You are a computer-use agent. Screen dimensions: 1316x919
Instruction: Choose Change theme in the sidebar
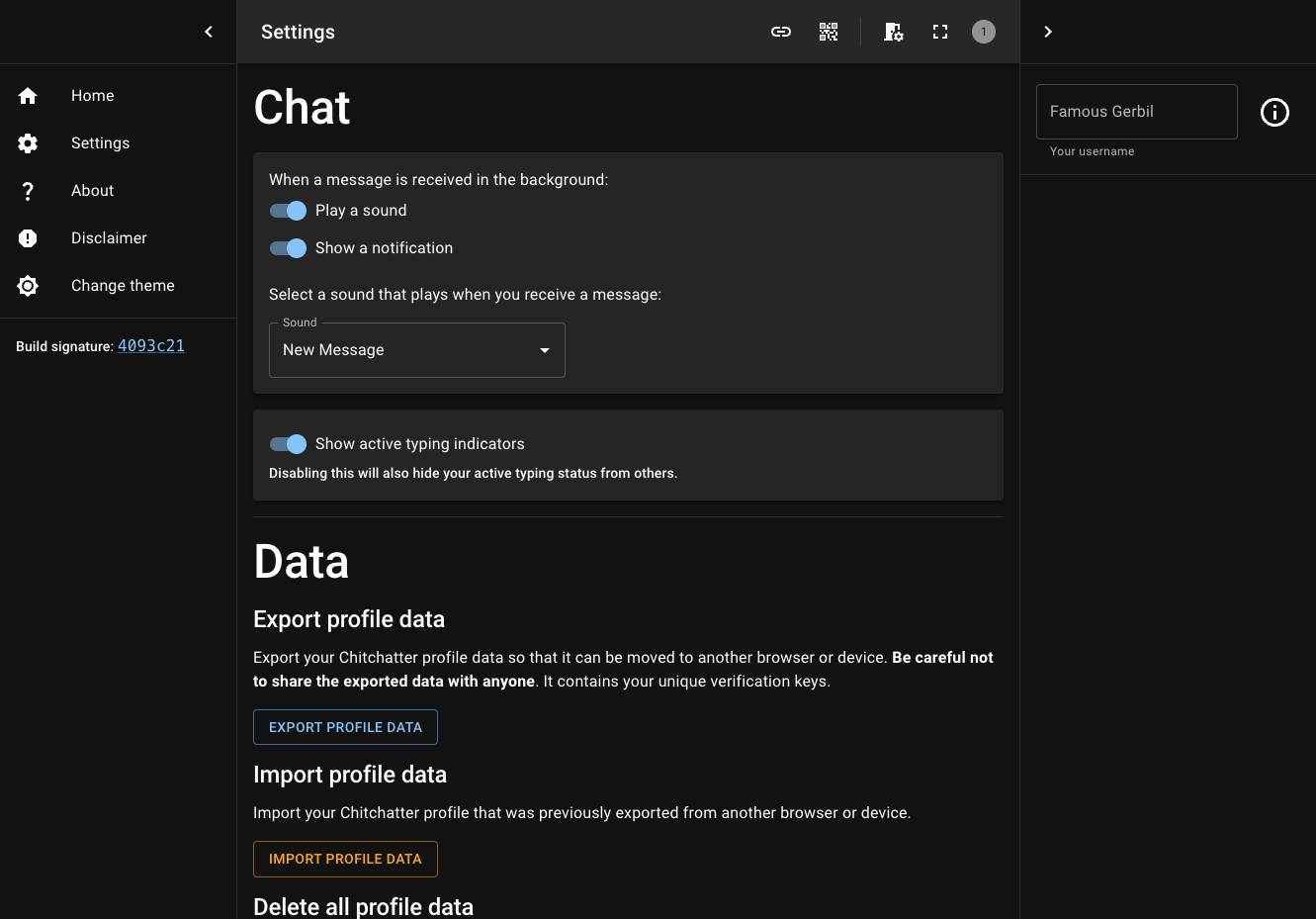click(119, 286)
